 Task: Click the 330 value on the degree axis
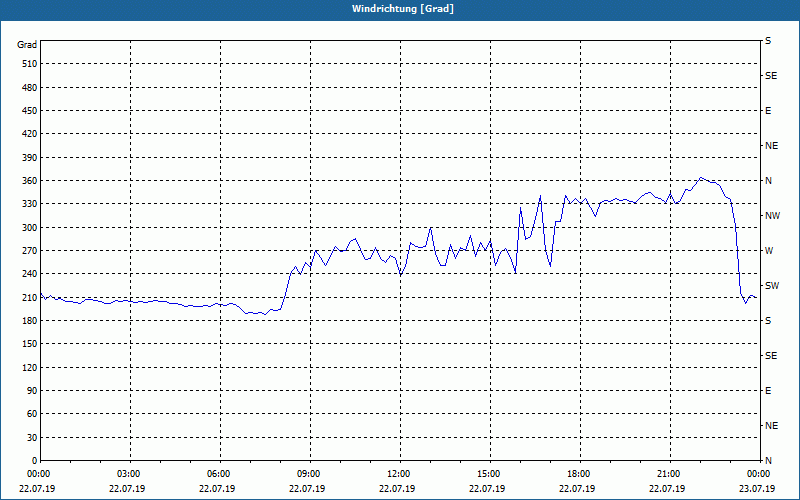pyautogui.click(x=29, y=204)
